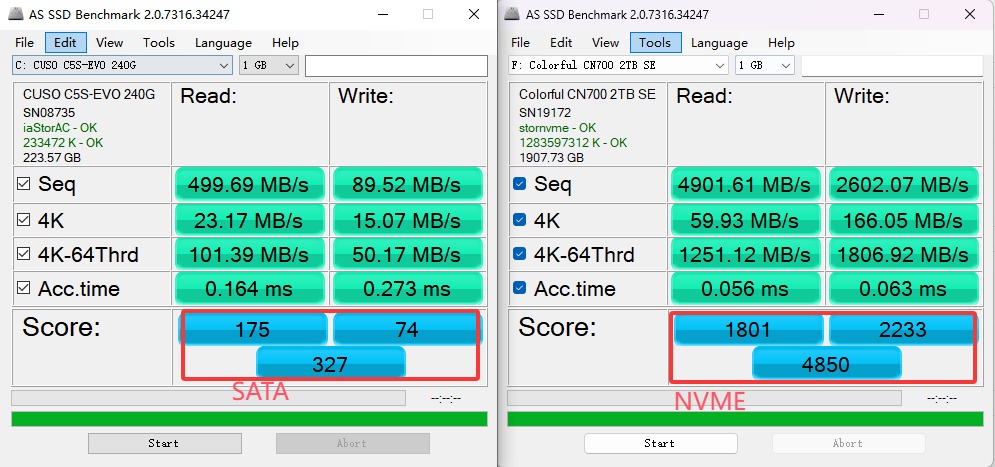Maximize the Colorful CN700 benchmark window

(924, 15)
